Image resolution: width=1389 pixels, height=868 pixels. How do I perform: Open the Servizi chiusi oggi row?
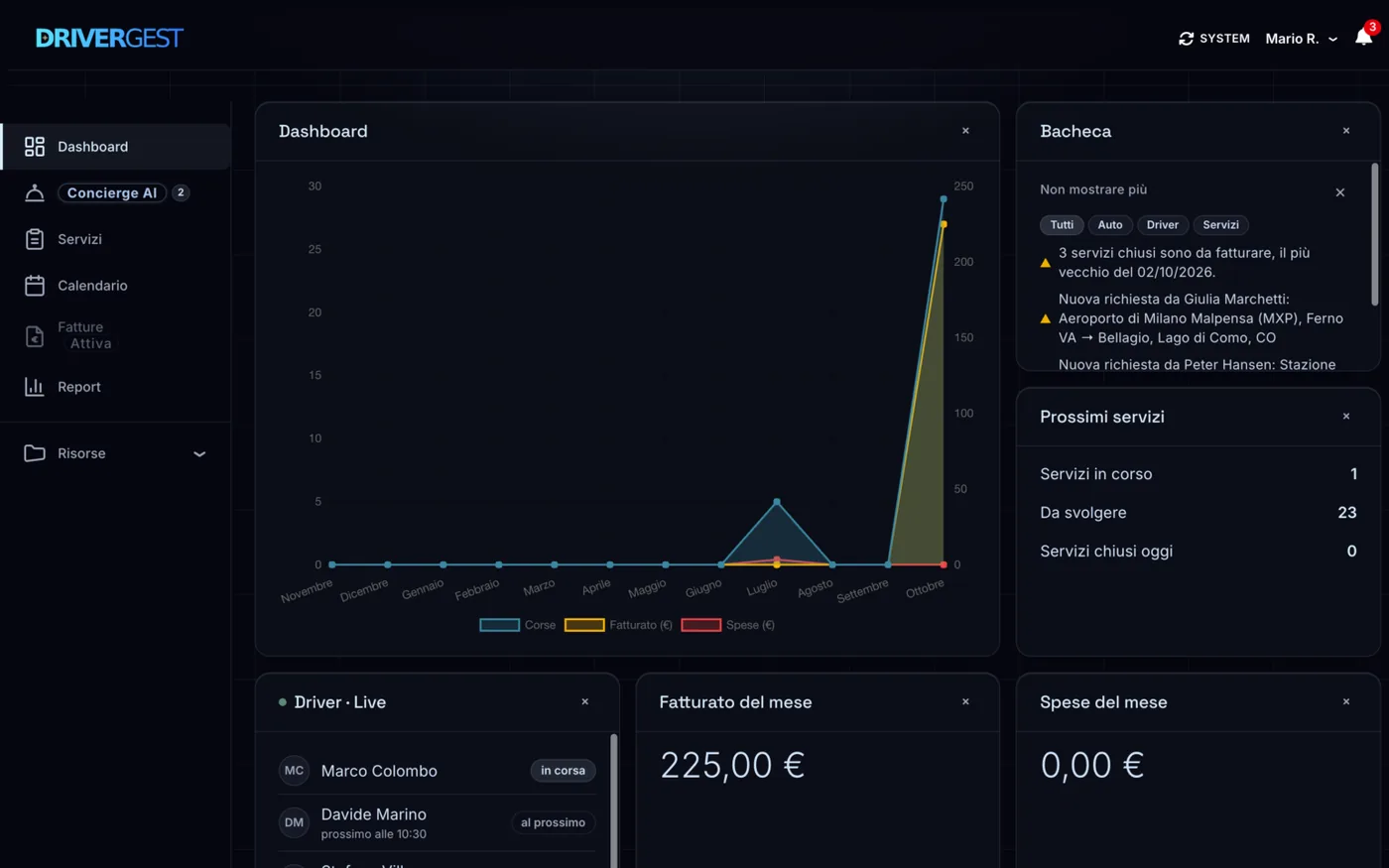point(1198,552)
